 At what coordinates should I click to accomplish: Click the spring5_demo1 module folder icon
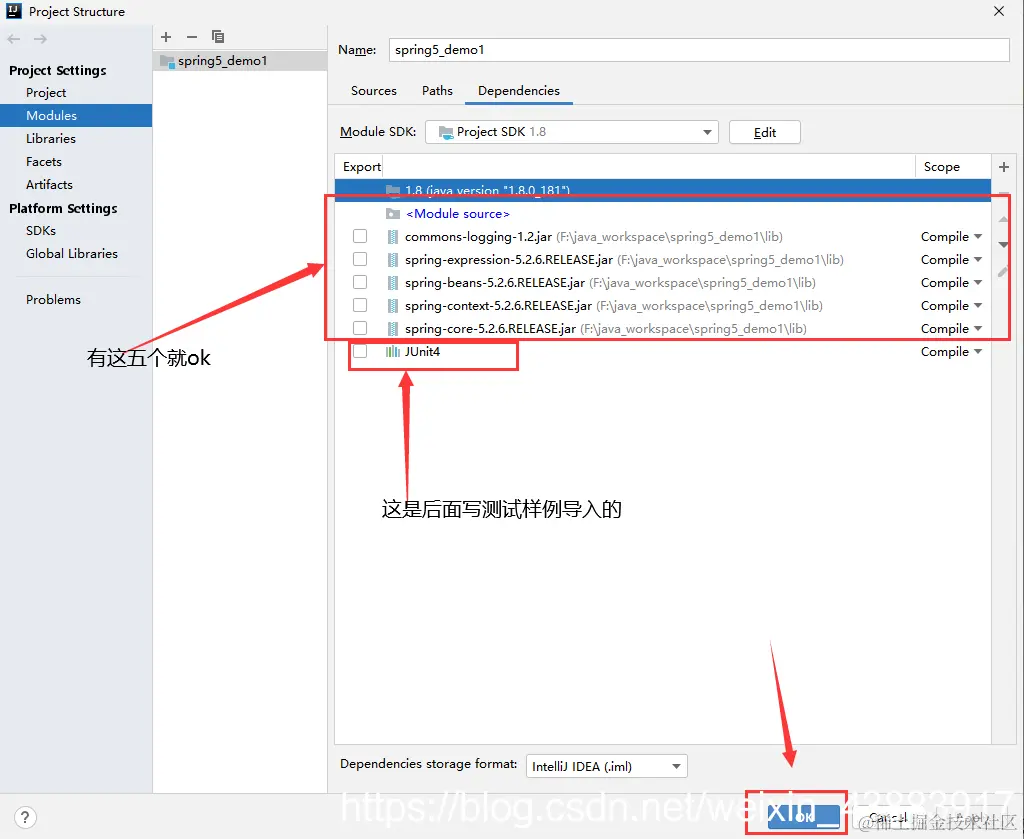tap(167, 61)
